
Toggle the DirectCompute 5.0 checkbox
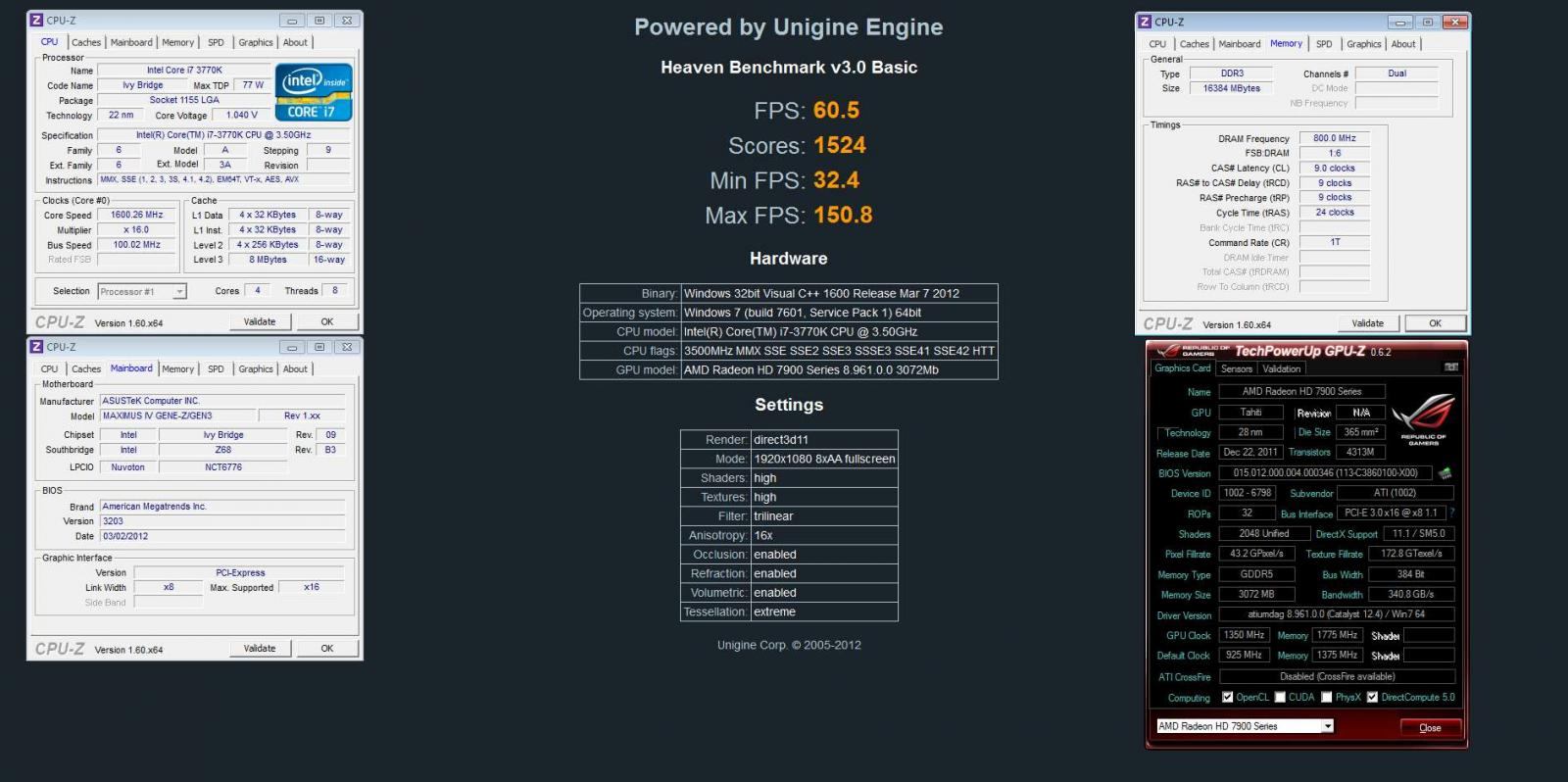coord(1373,698)
